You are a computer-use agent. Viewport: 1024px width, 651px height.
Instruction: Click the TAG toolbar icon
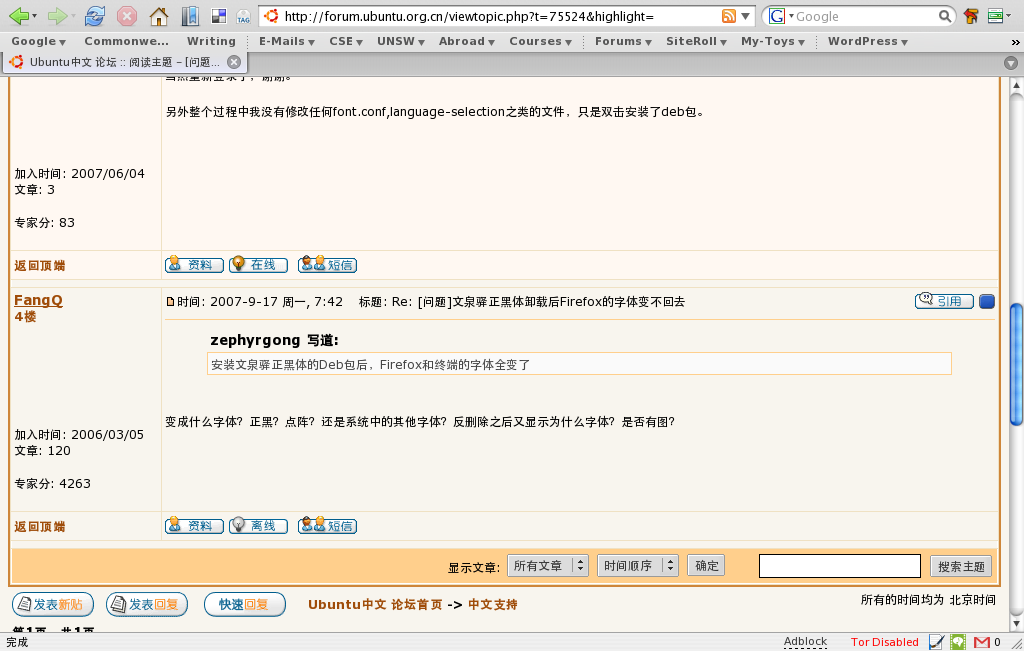[244, 16]
